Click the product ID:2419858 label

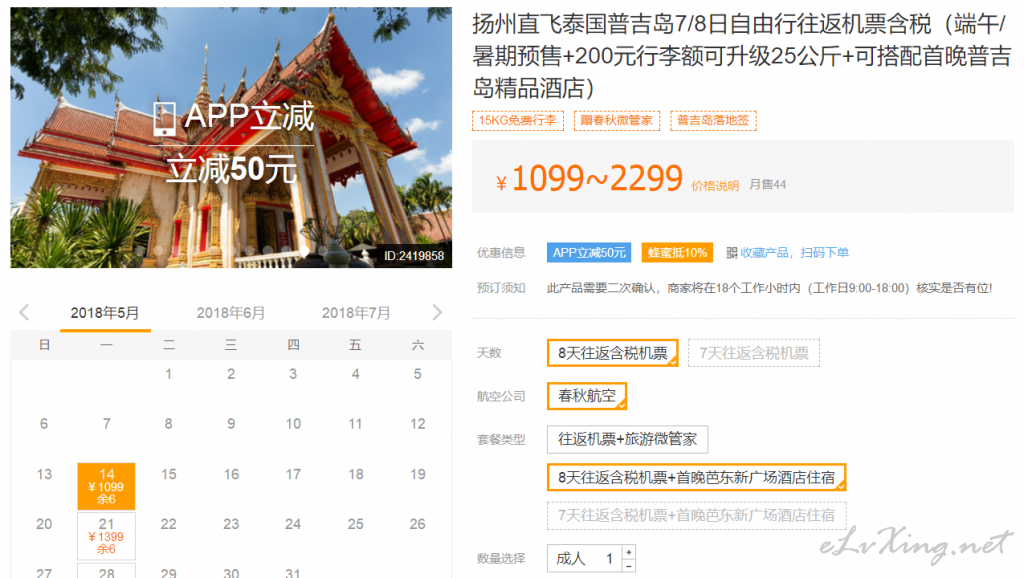pyautogui.click(x=413, y=255)
